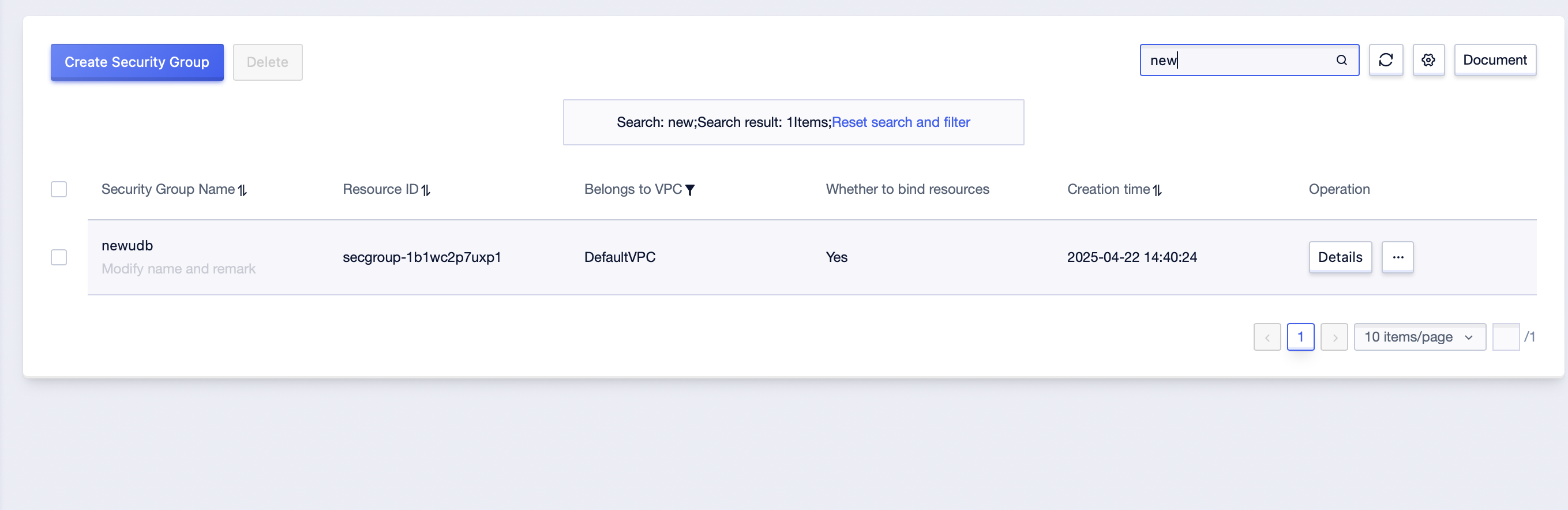Image resolution: width=1568 pixels, height=510 pixels.
Task: Focus the page jump input box
Action: point(1506,336)
